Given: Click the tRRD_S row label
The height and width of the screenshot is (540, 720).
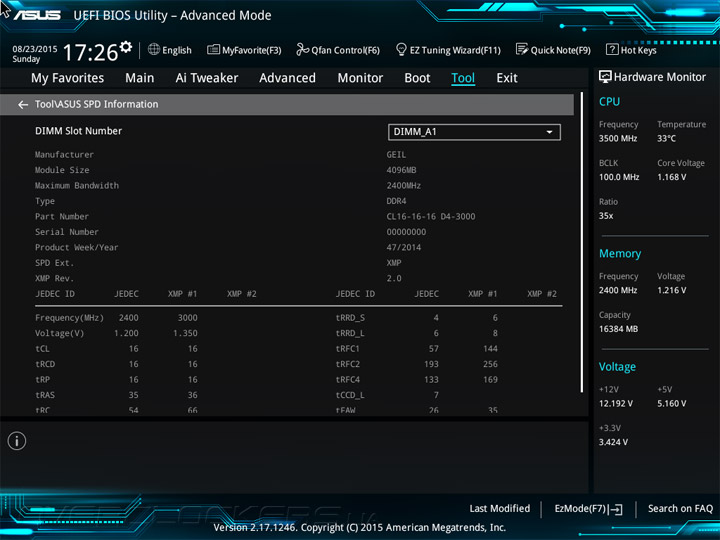Looking at the screenshot, I should (x=350, y=318).
